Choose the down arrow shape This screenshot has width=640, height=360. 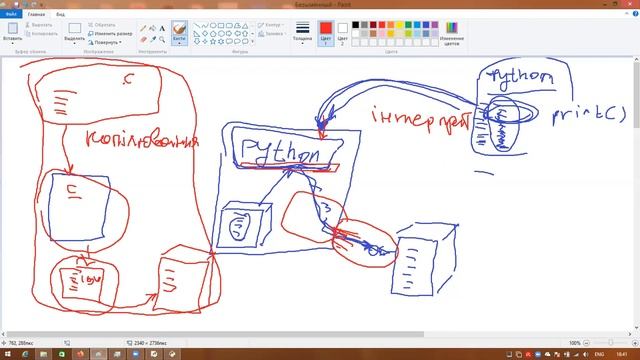(197, 41)
